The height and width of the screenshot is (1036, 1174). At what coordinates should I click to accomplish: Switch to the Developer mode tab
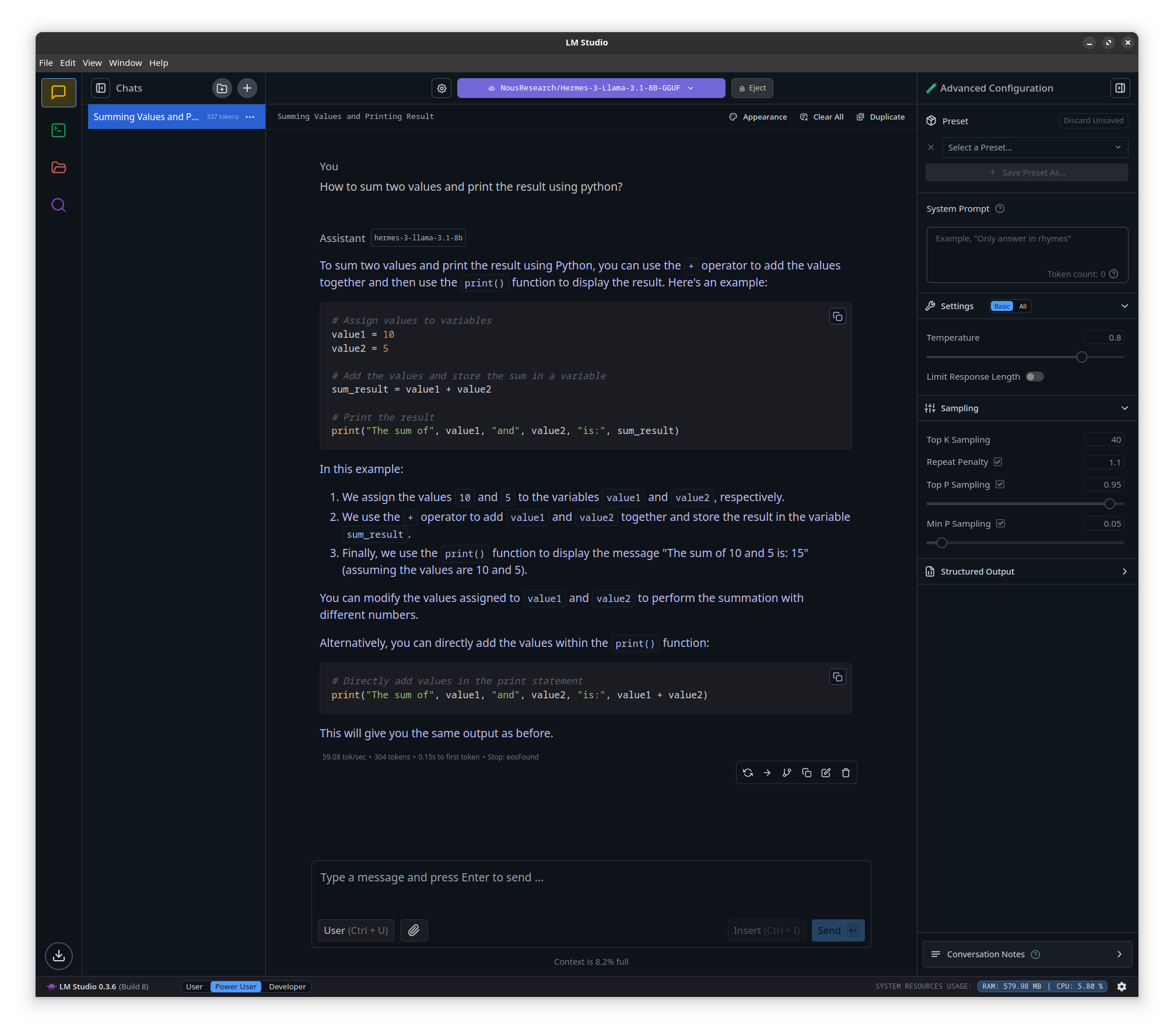(x=286, y=986)
